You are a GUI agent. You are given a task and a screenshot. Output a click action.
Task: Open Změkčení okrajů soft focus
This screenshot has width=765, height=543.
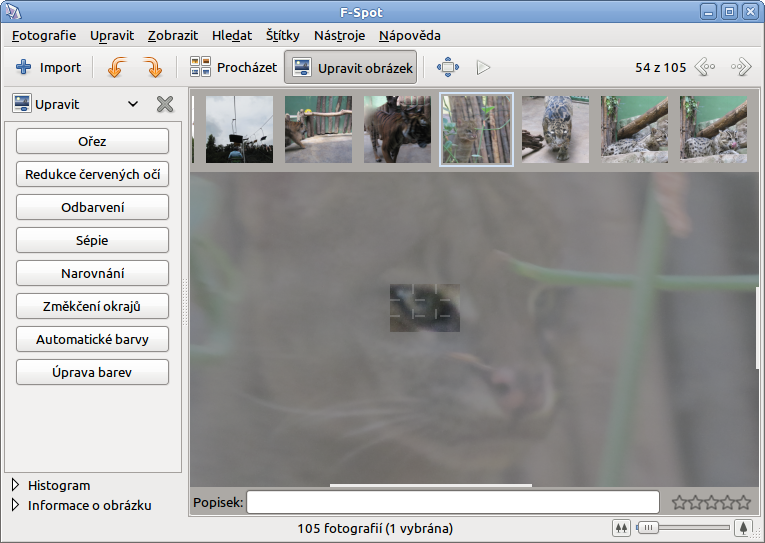(92, 306)
